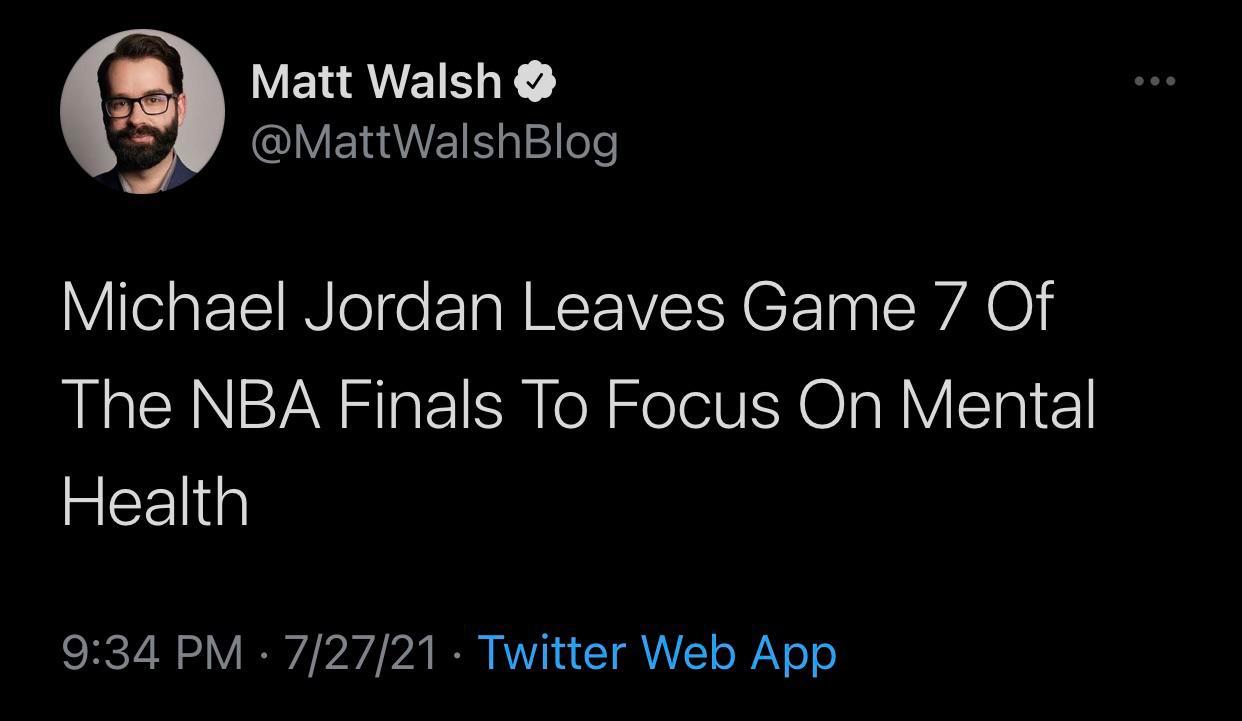Image resolution: width=1242 pixels, height=721 pixels.
Task: Click the word "Health" on the last line
Action: 155,501
